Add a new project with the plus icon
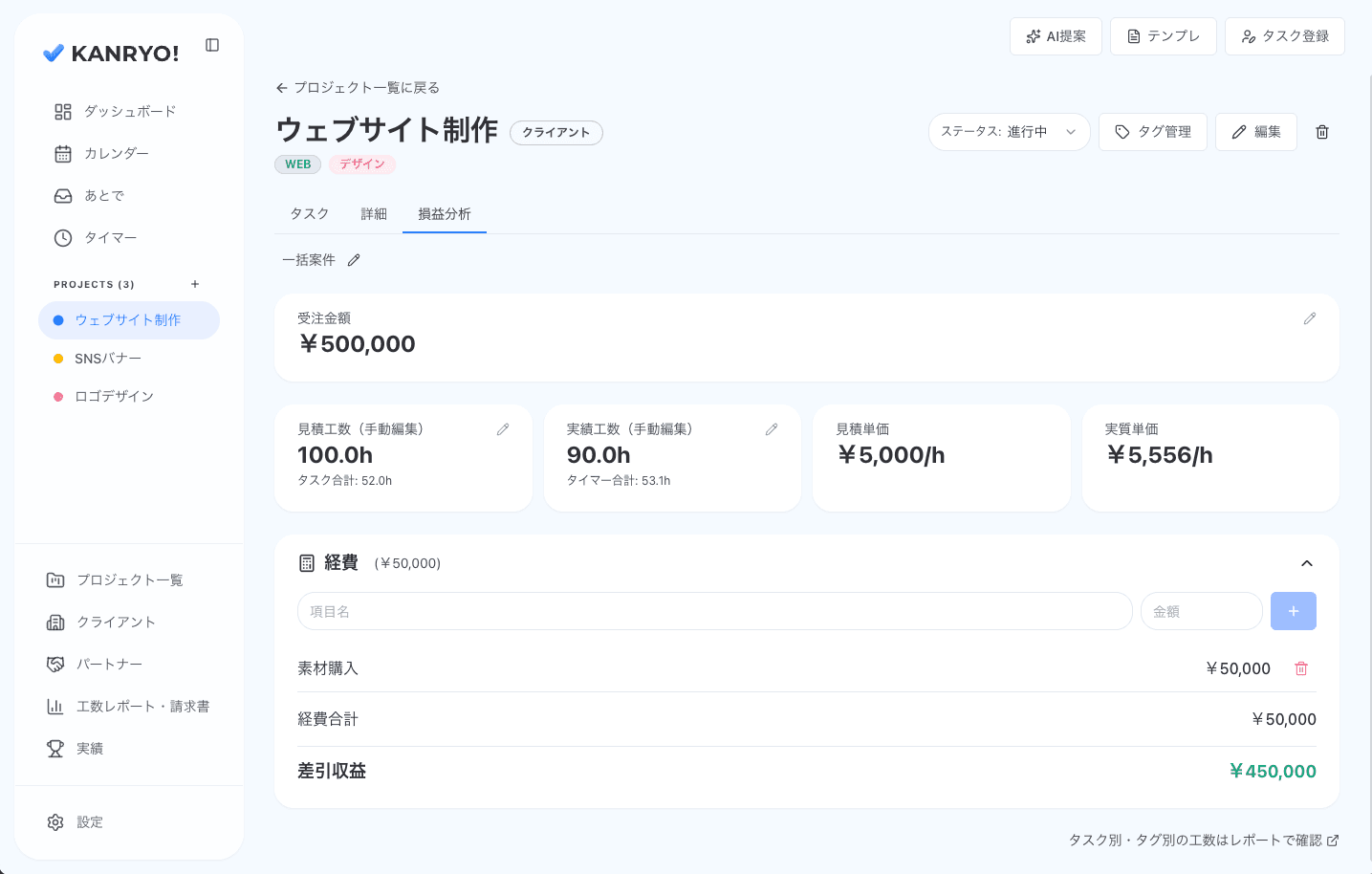The image size is (1372, 874). click(194, 284)
